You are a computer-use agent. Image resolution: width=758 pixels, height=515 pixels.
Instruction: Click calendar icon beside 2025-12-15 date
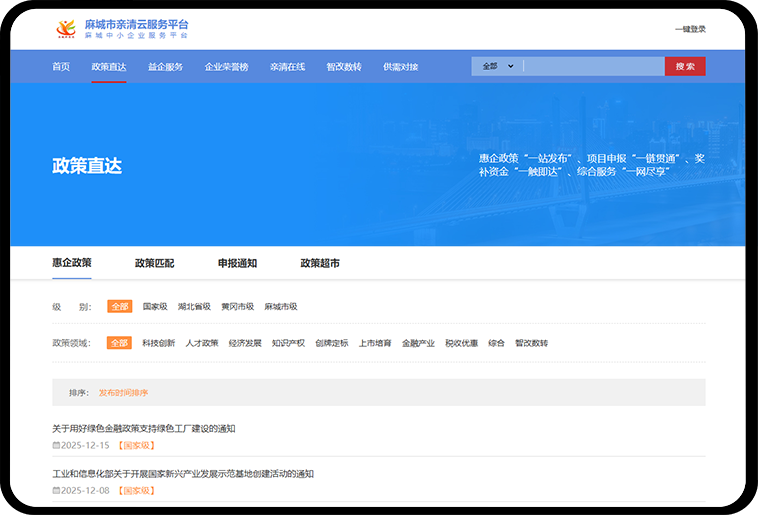pos(56,444)
